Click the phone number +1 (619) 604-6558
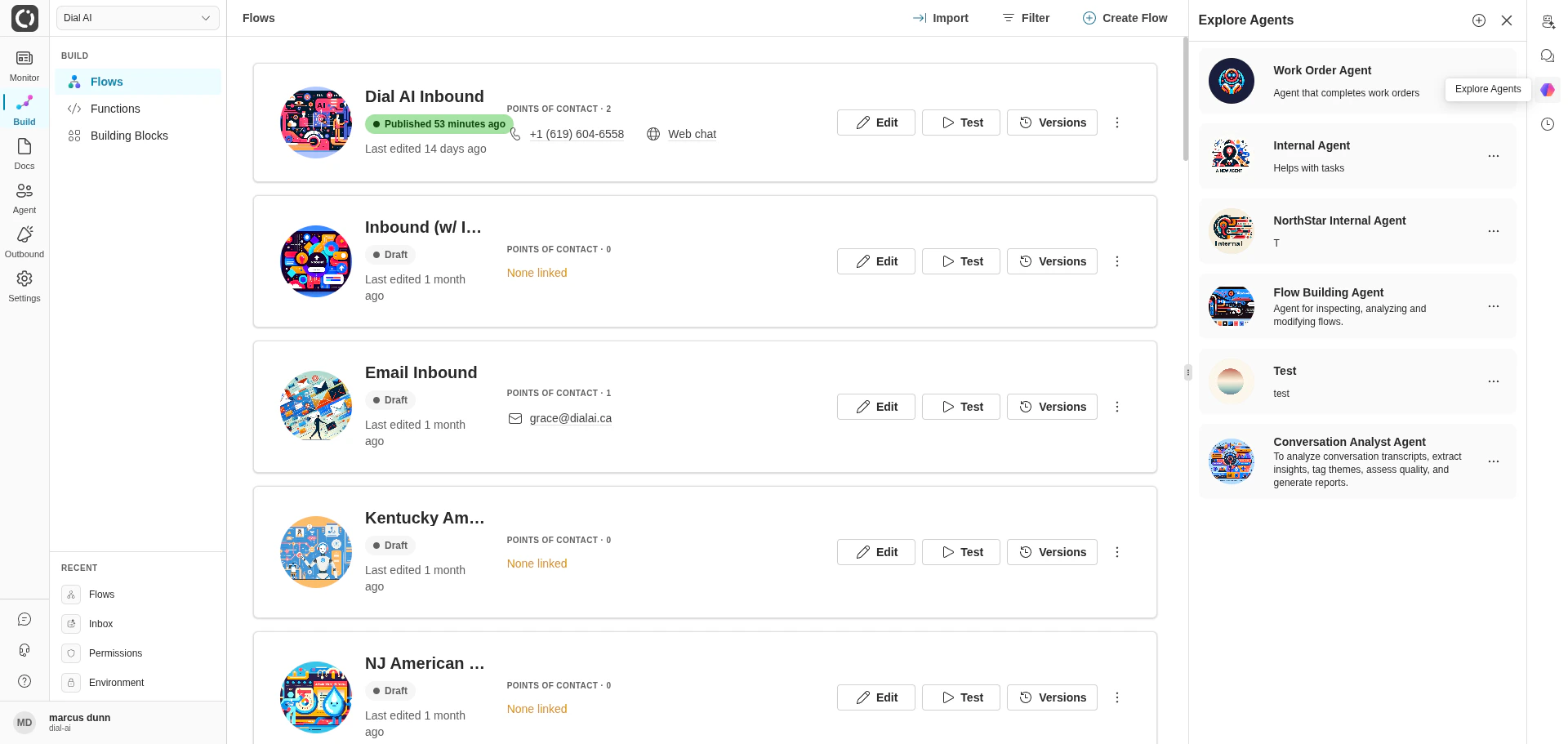This screenshot has height=744, width=1568. coord(577,134)
